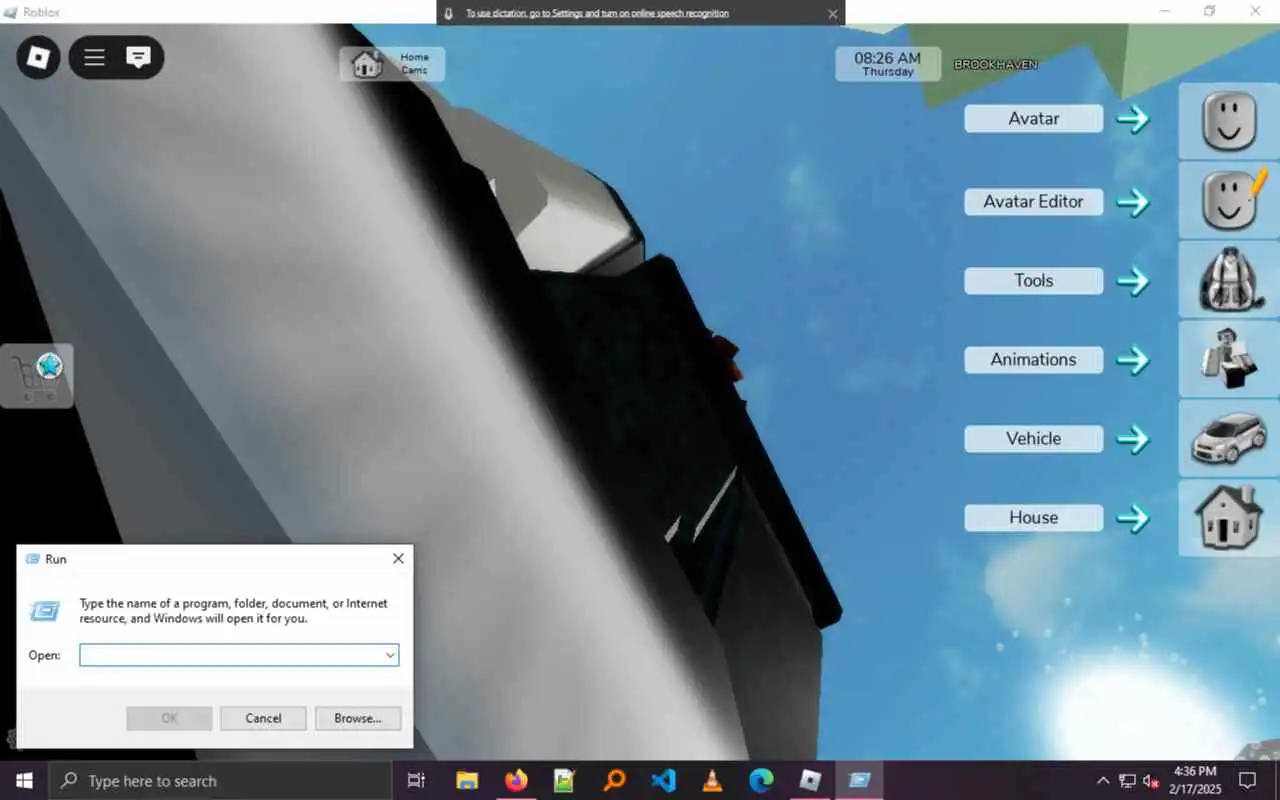The image size is (1280, 800).
Task: Open File Explorer from the taskbar
Action: pos(467,781)
